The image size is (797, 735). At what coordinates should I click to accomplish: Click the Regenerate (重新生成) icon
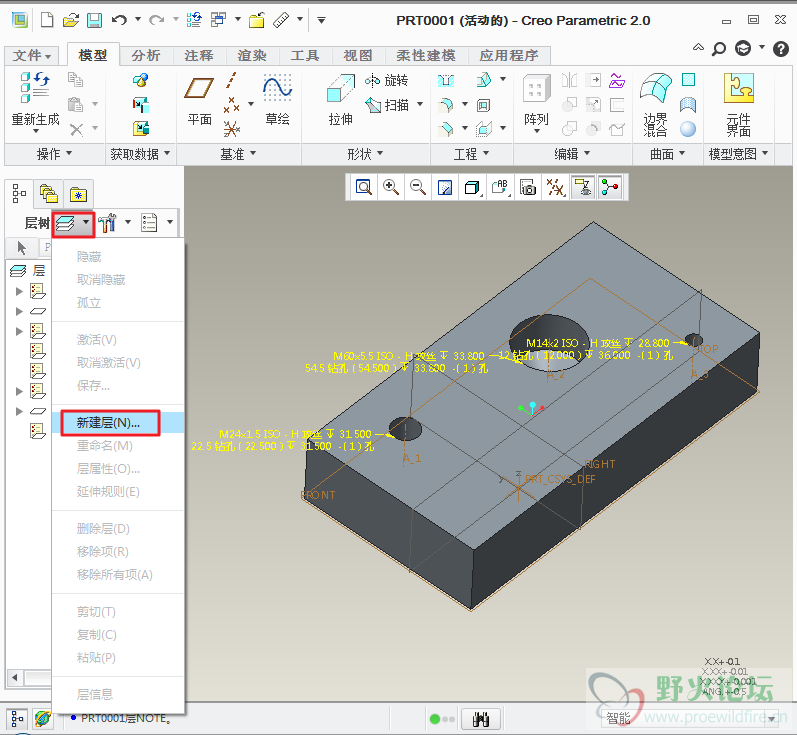tap(35, 87)
